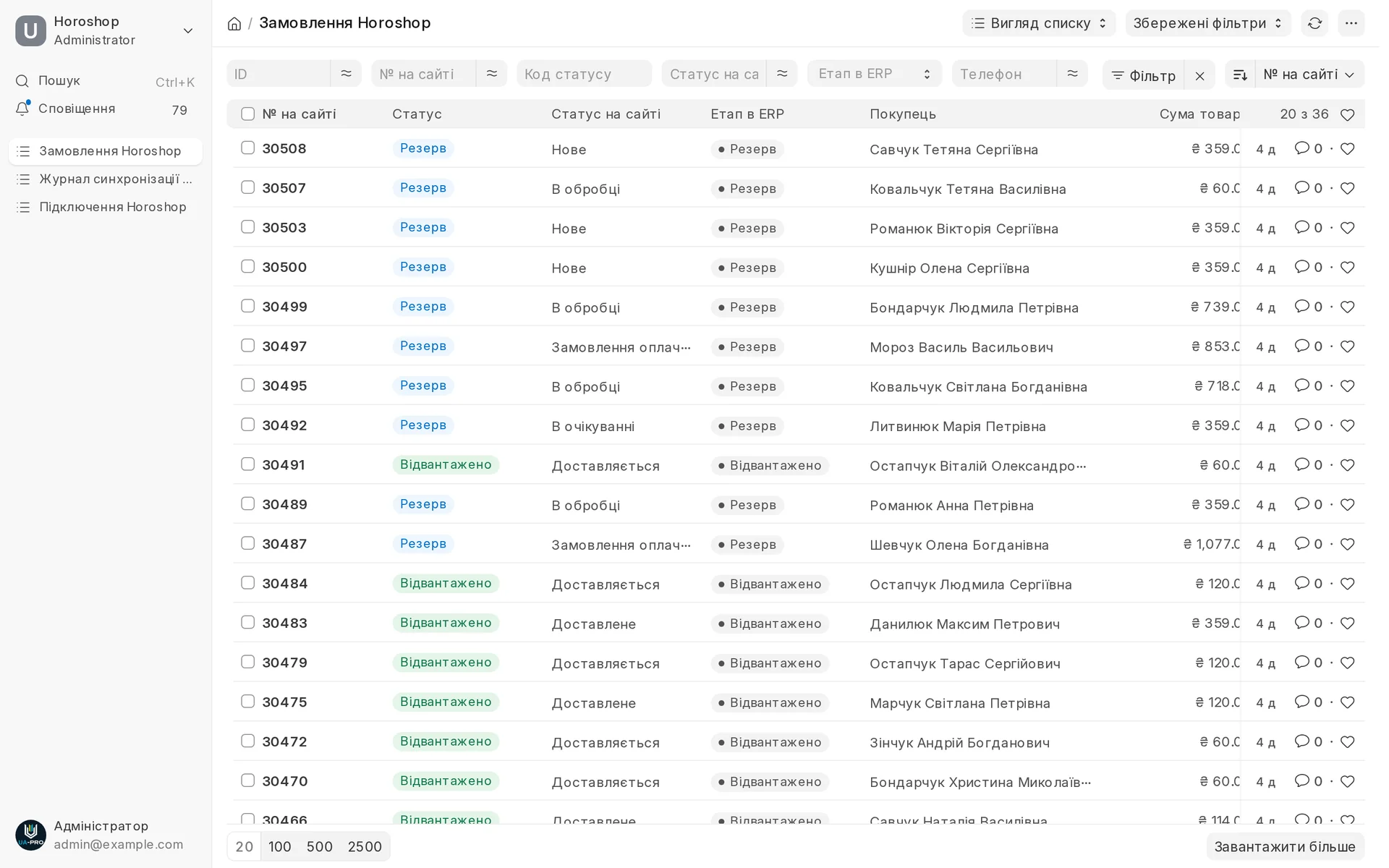
Task: Set the page size to 100
Action: click(x=279, y=847)
